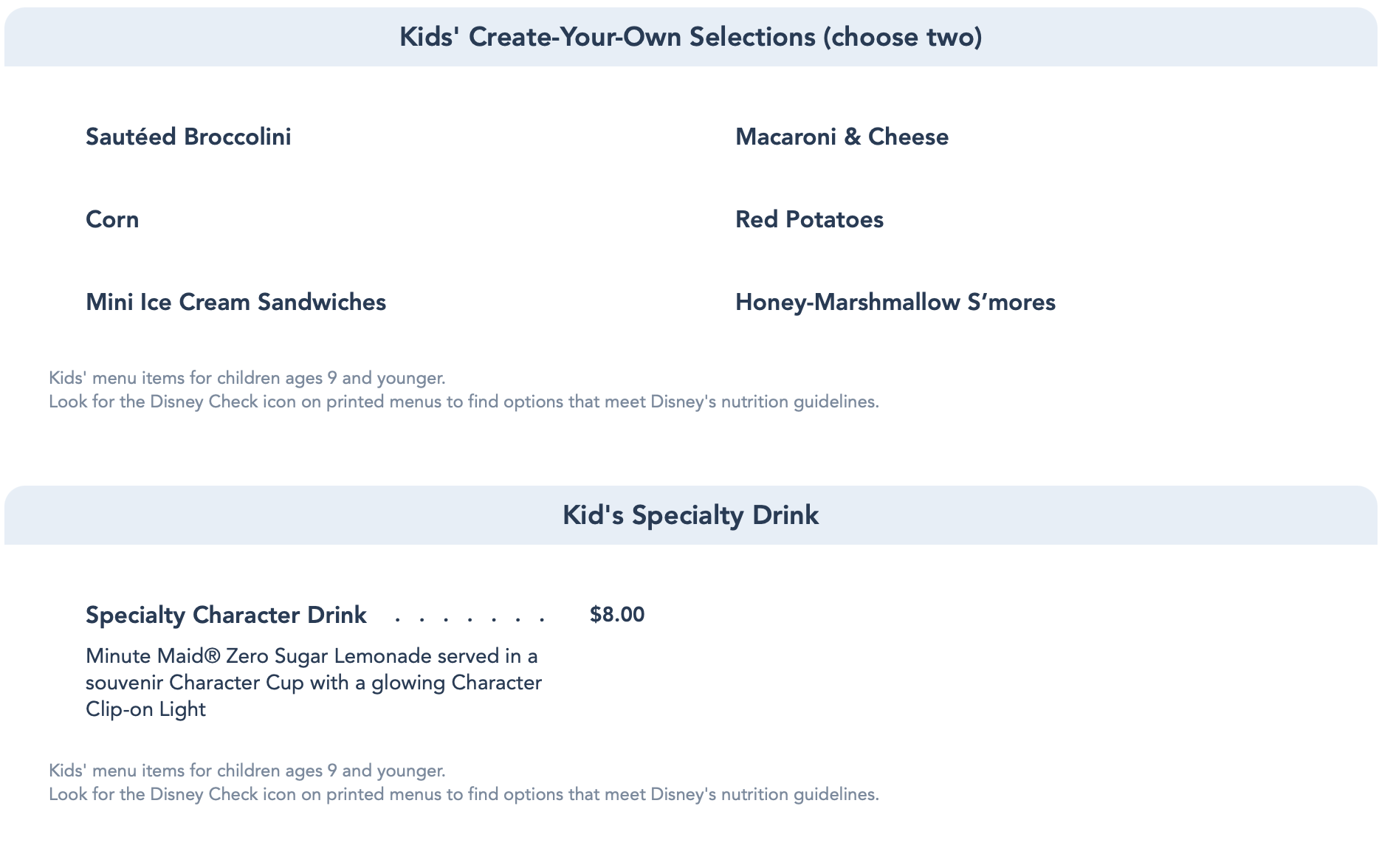Choose Mini Ice Cream Sandwiches
The width and height of the screenshot is (1379, 868).
coord(235,303)
